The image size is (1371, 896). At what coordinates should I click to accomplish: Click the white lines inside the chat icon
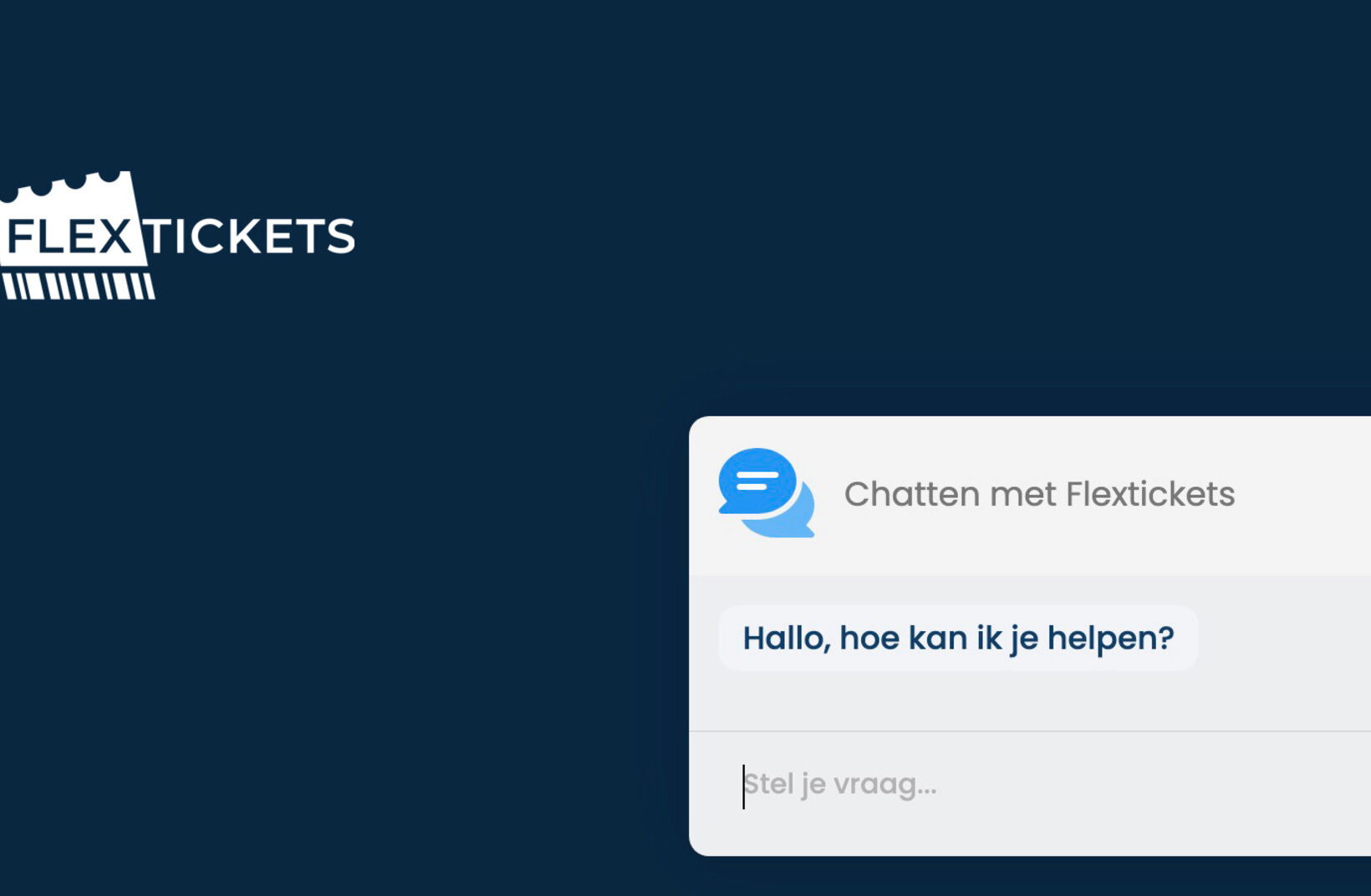(x=757, y=481)
